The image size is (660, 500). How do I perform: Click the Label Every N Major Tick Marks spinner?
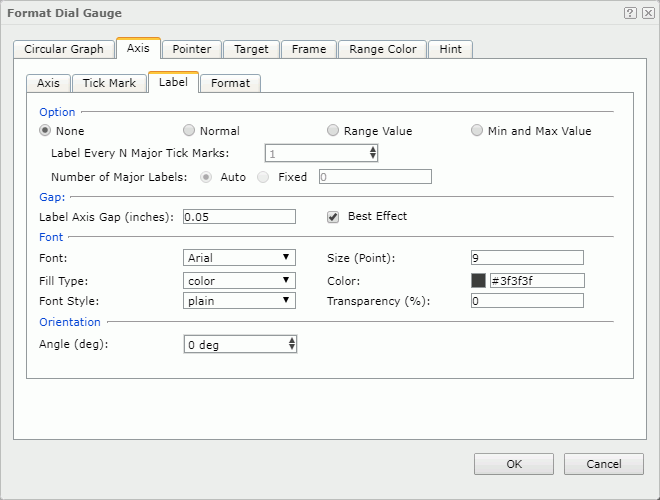point(321,153)
